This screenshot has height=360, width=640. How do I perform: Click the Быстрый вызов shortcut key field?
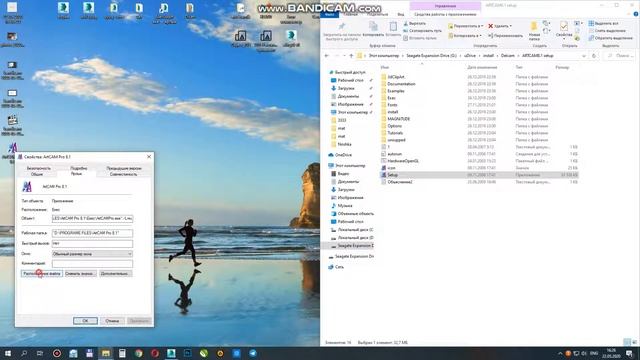coord(92,243)
